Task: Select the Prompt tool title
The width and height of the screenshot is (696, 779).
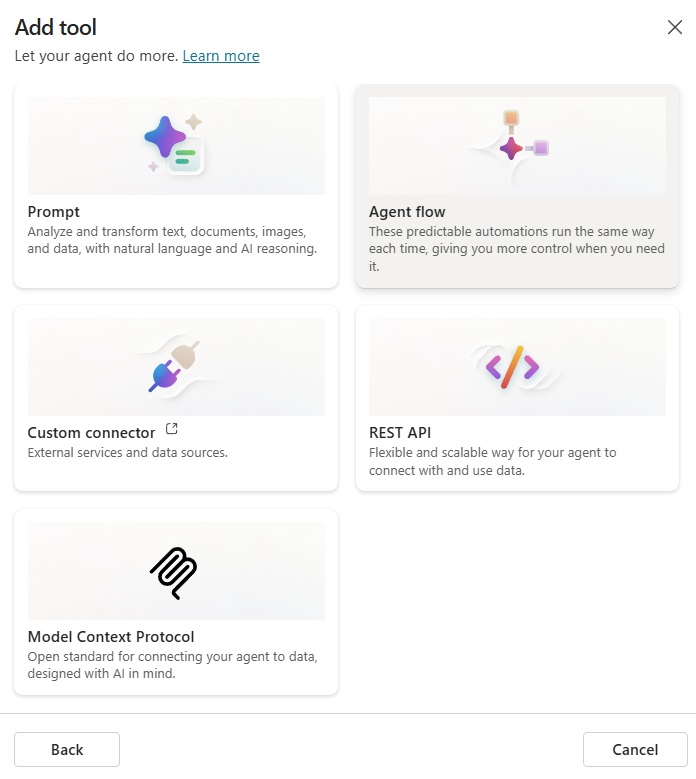Action: tap(54, 212)
